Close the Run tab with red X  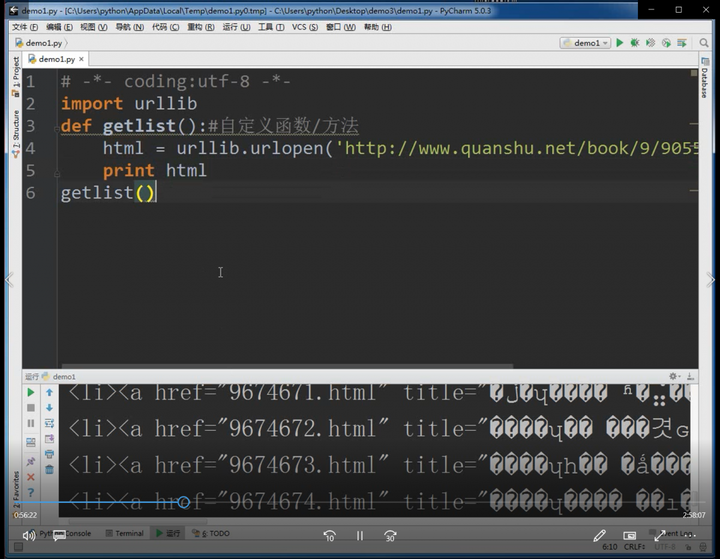31,477
